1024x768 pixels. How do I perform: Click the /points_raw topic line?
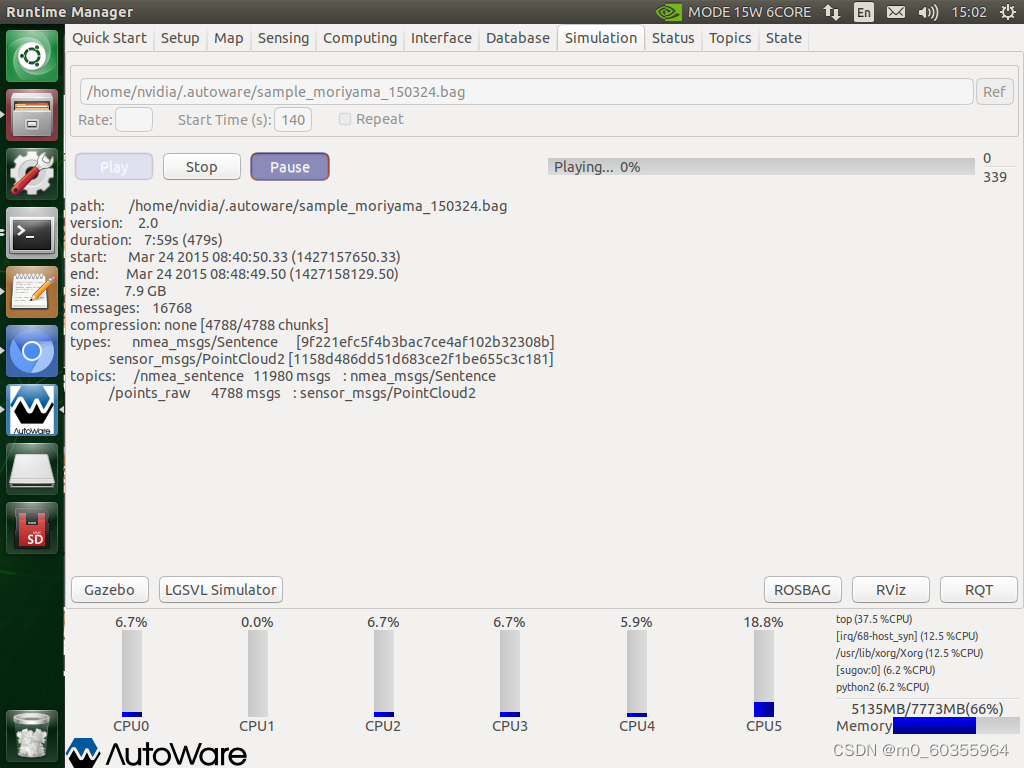pyautogui.click(x=293, y=392)
